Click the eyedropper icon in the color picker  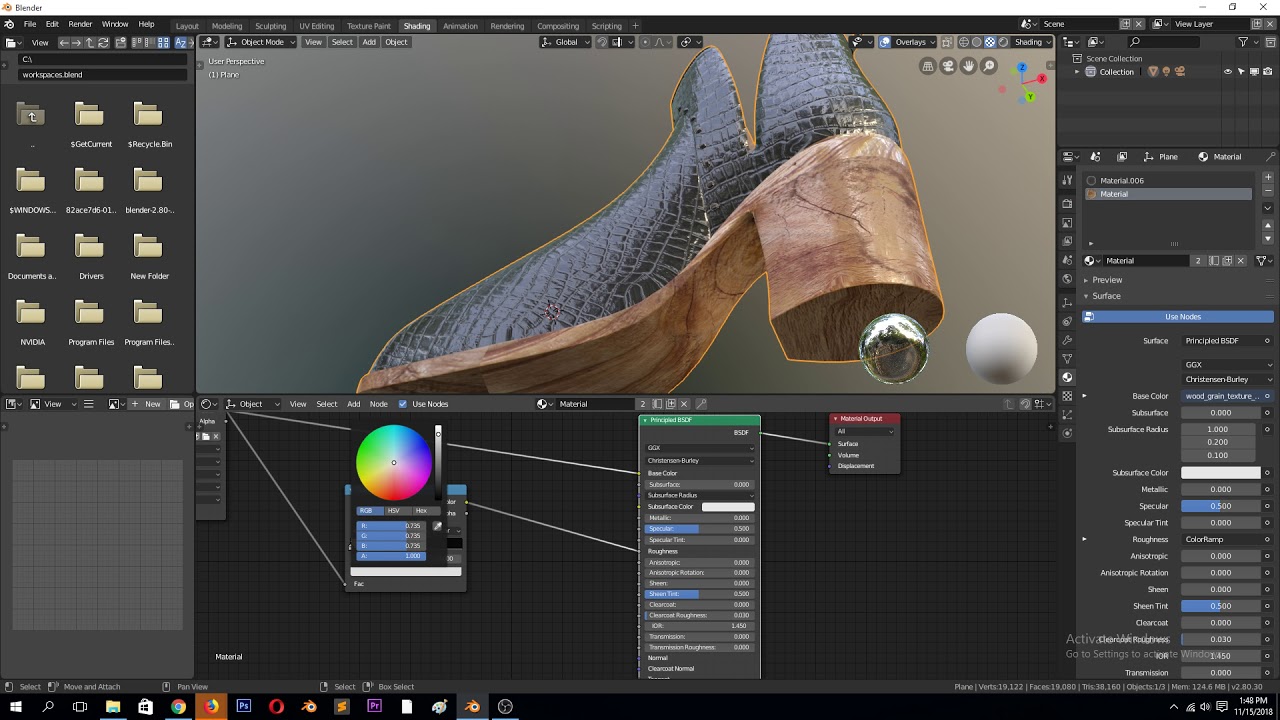(x=437, y=526)
